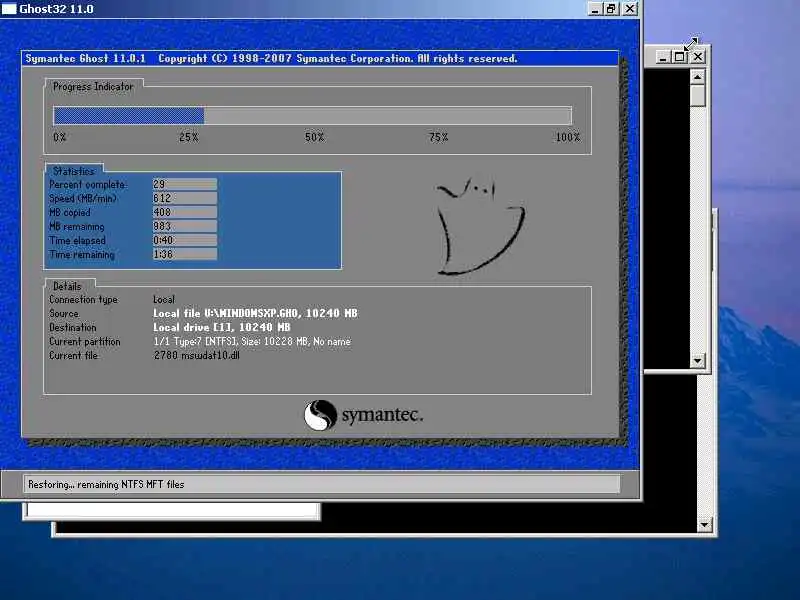Click the symantec. wordmark text
The image size is (800, 600).
(383, 415)
